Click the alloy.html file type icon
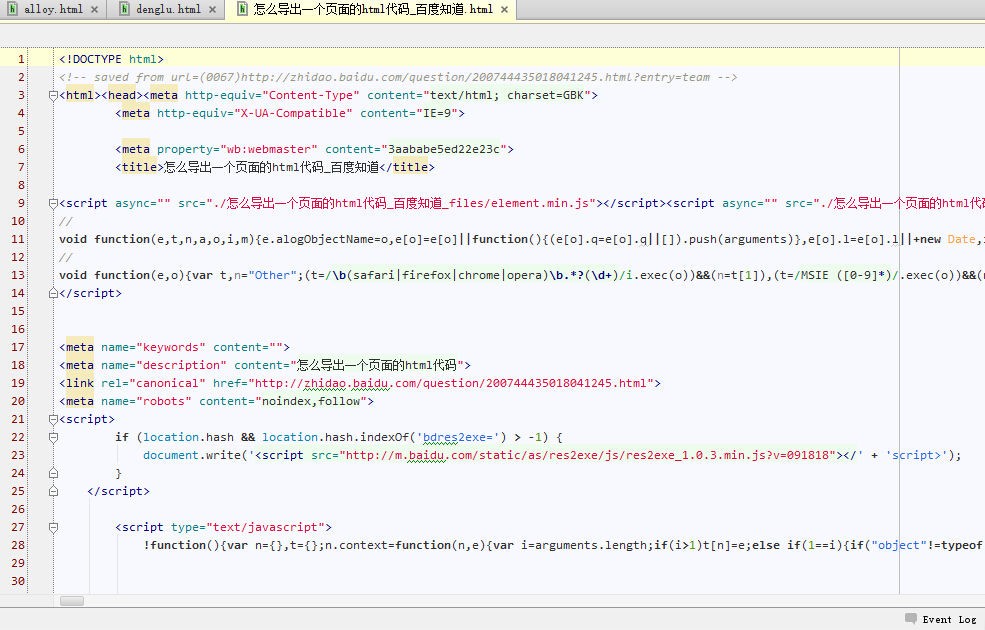The height and width of the screenshot is (630, 985). pyautogui.click(x=12, y=9)
